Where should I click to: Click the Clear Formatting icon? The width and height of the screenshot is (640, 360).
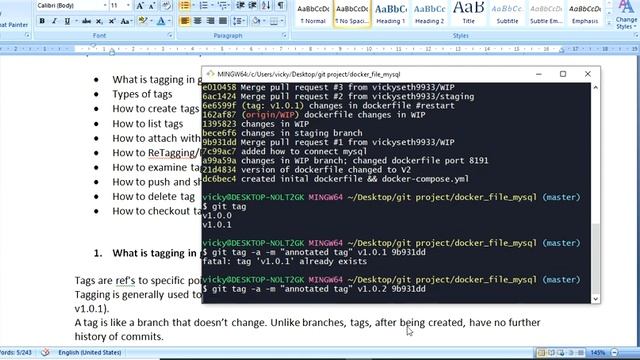(166, 6)
